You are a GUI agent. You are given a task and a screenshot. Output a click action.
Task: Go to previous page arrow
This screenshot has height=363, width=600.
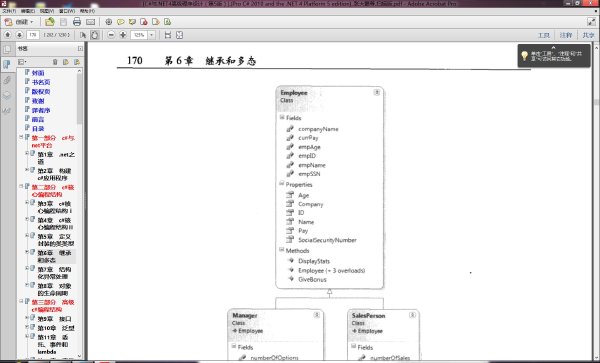7,35
